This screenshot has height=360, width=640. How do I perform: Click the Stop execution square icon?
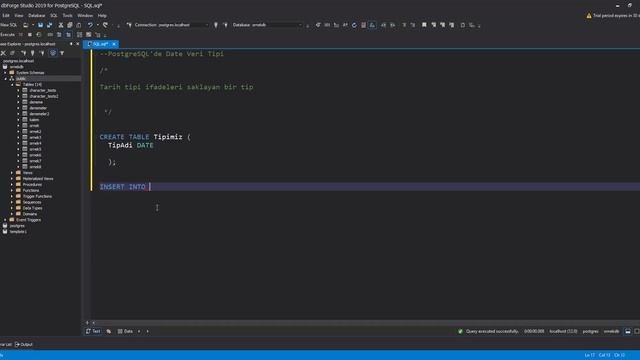30,35
